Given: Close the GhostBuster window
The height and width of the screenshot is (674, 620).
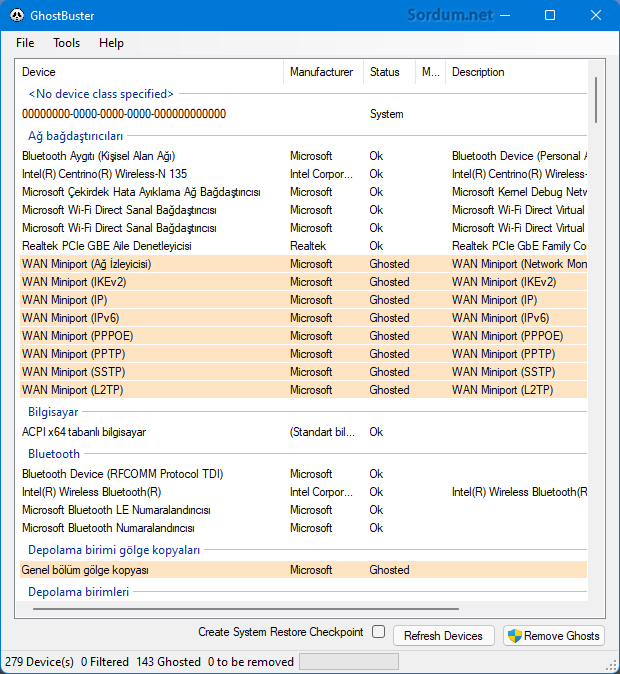Looking at the screenshot, I should pyautogui.click(x=595, y=15).
